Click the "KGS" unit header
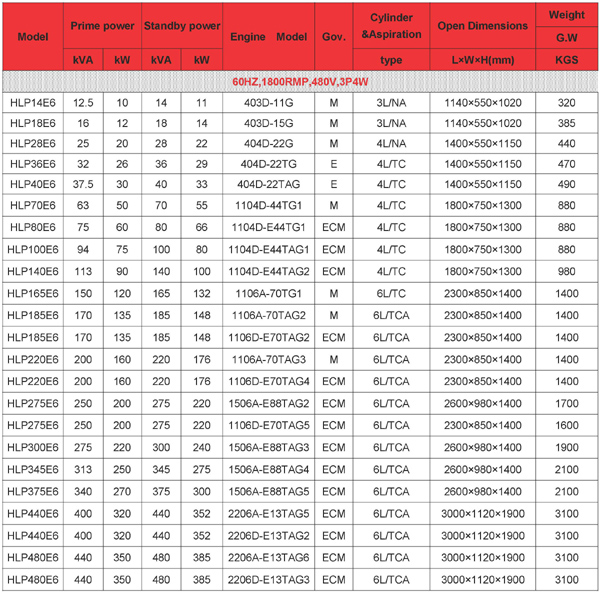 tap(566, 60)
